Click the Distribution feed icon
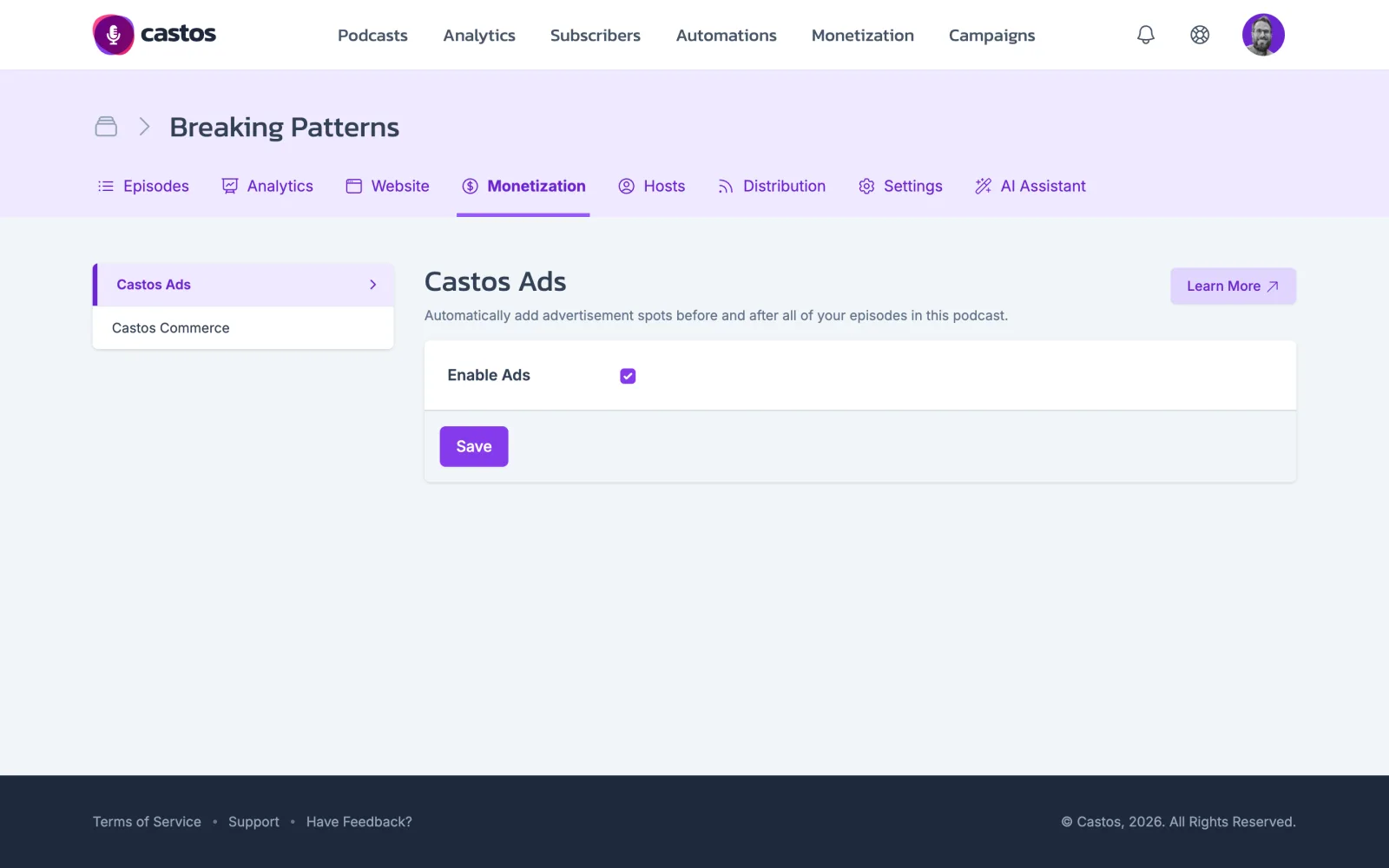 click(x=726, y=187)
